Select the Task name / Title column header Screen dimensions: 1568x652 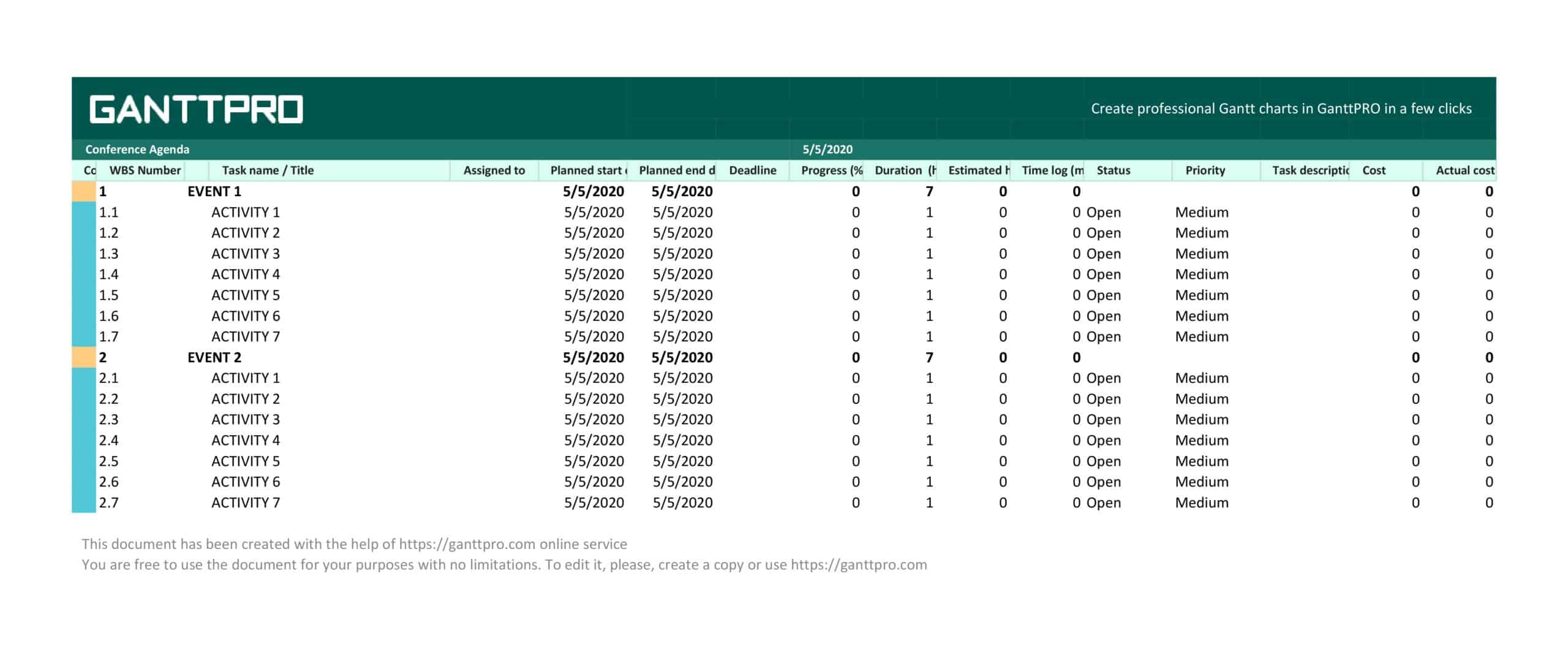pos(268,171)
